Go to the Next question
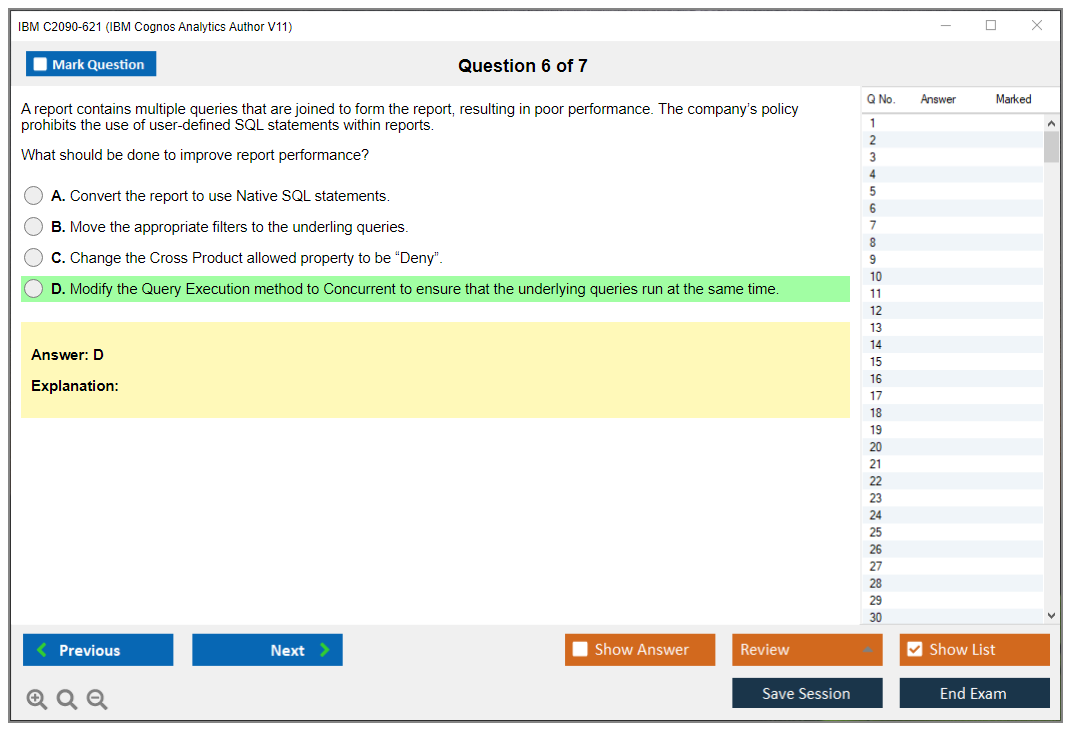Screen dimensions: 1075x735 tap(267, 650)
